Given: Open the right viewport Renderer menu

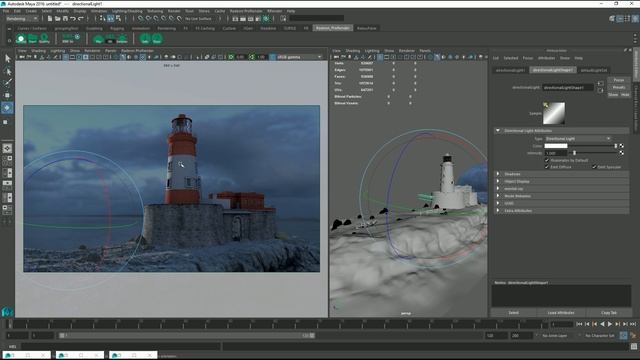Looking at the screenshot, I should pyautogui.click(x=407, y=51).
